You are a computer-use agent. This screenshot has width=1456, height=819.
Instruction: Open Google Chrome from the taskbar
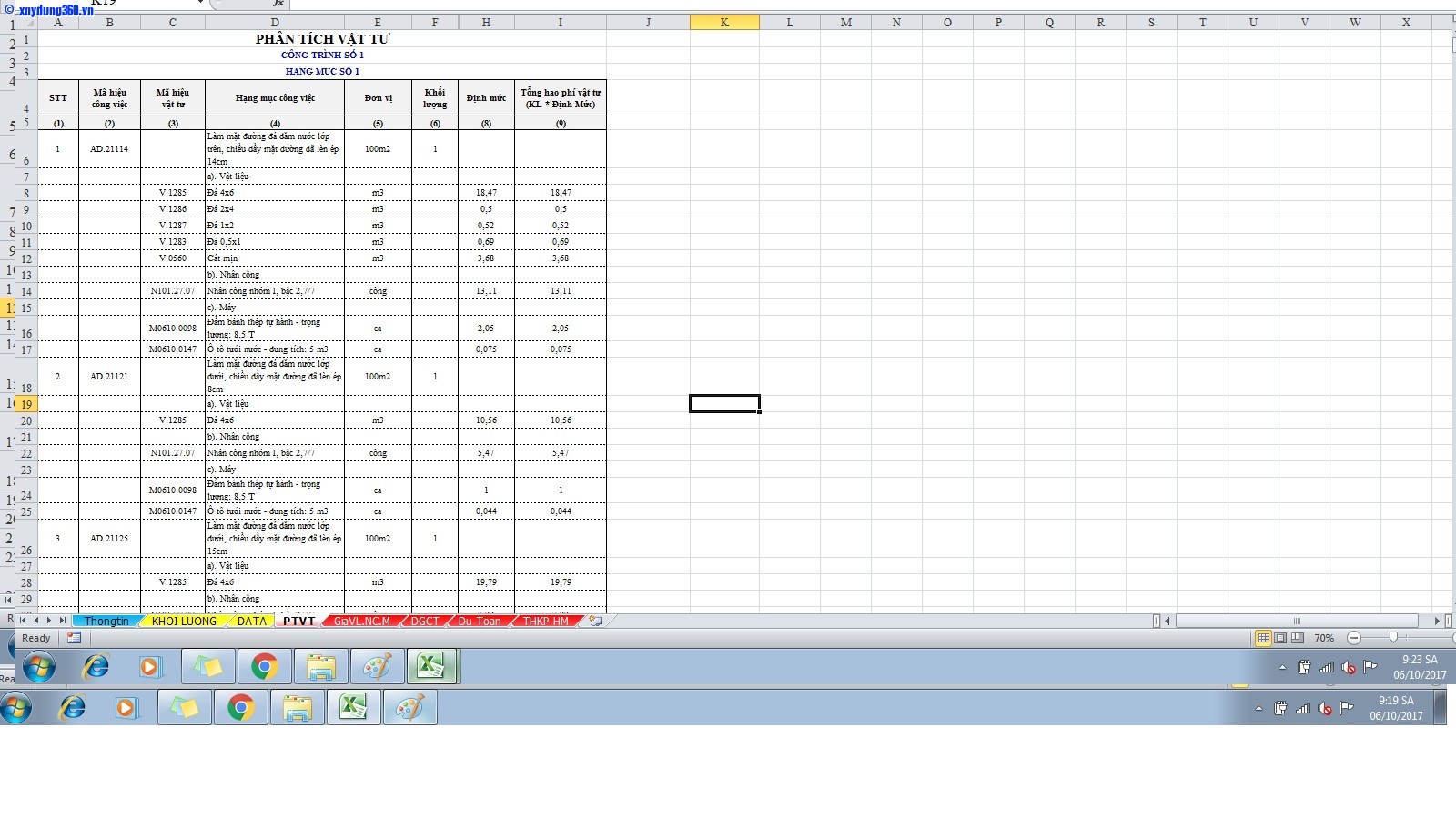pos(264,667)
